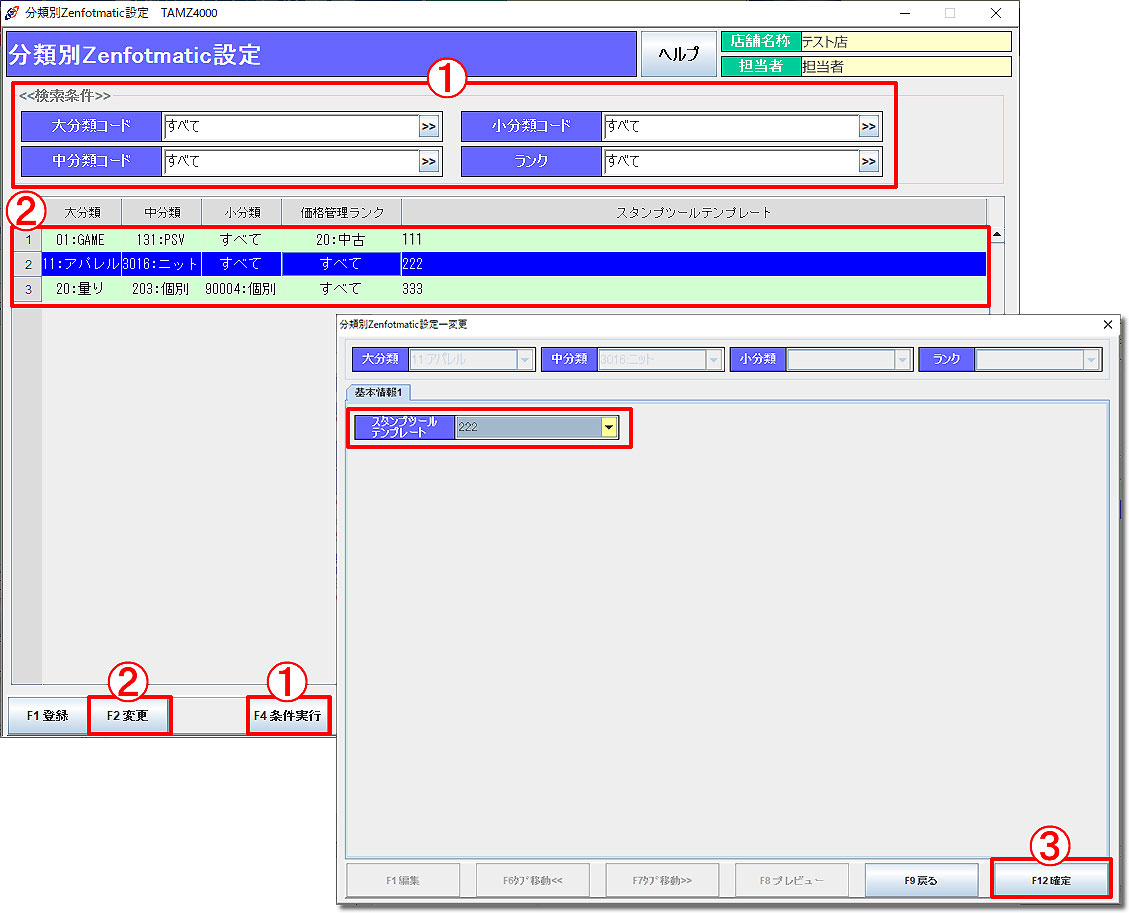The height and width of the screenshot is (913, 1129).
Task: Select the 90004:個別 cell
Action: point(241,289)
